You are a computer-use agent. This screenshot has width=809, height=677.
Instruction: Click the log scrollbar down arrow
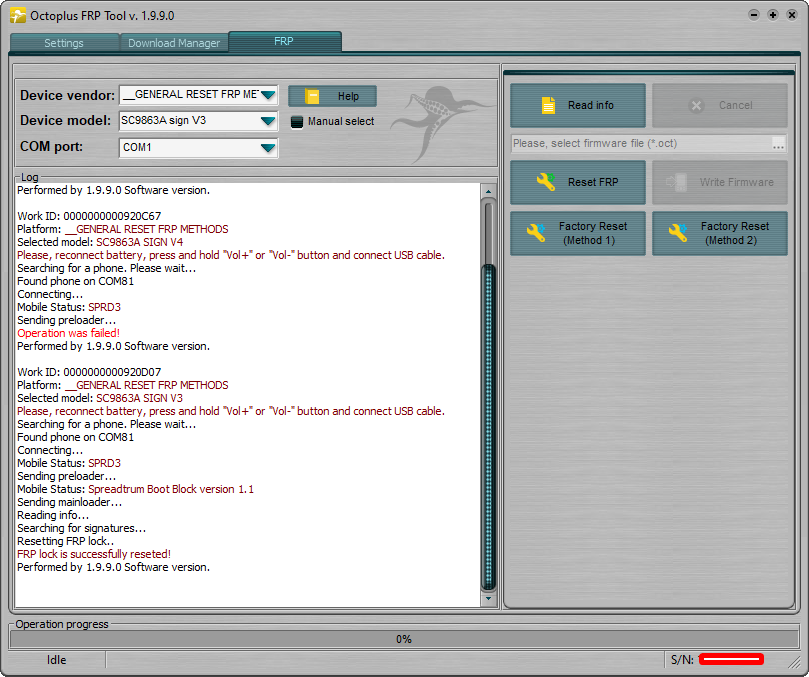(488, 599)
